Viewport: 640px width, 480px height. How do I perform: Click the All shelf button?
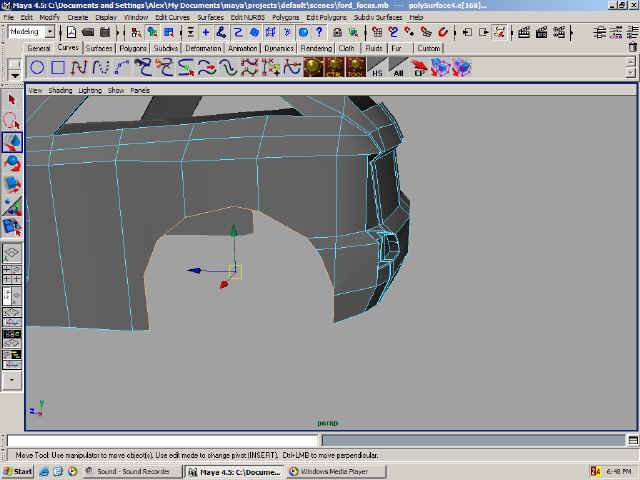click(x=397, y=68)
